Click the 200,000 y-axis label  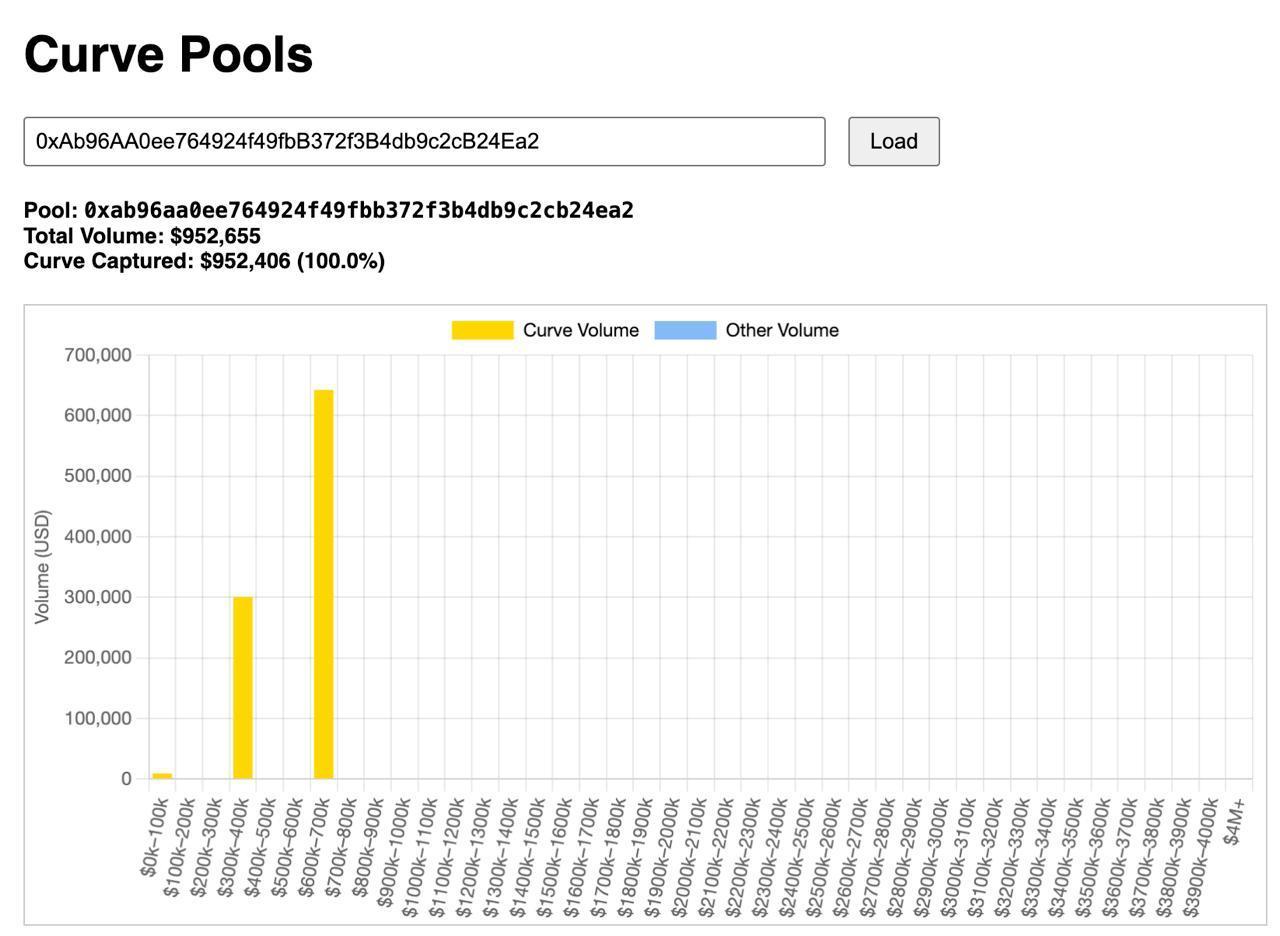[97, 658]
